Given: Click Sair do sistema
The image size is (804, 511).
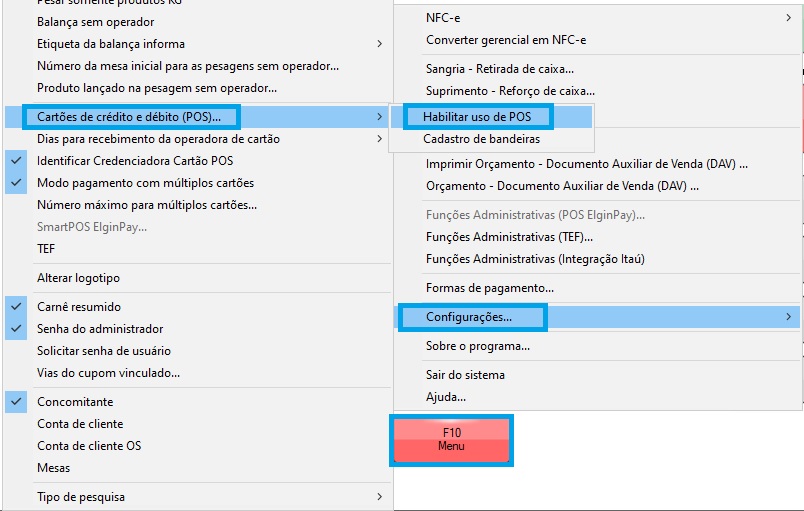Looking at the screenshot, I should point(465,375).
